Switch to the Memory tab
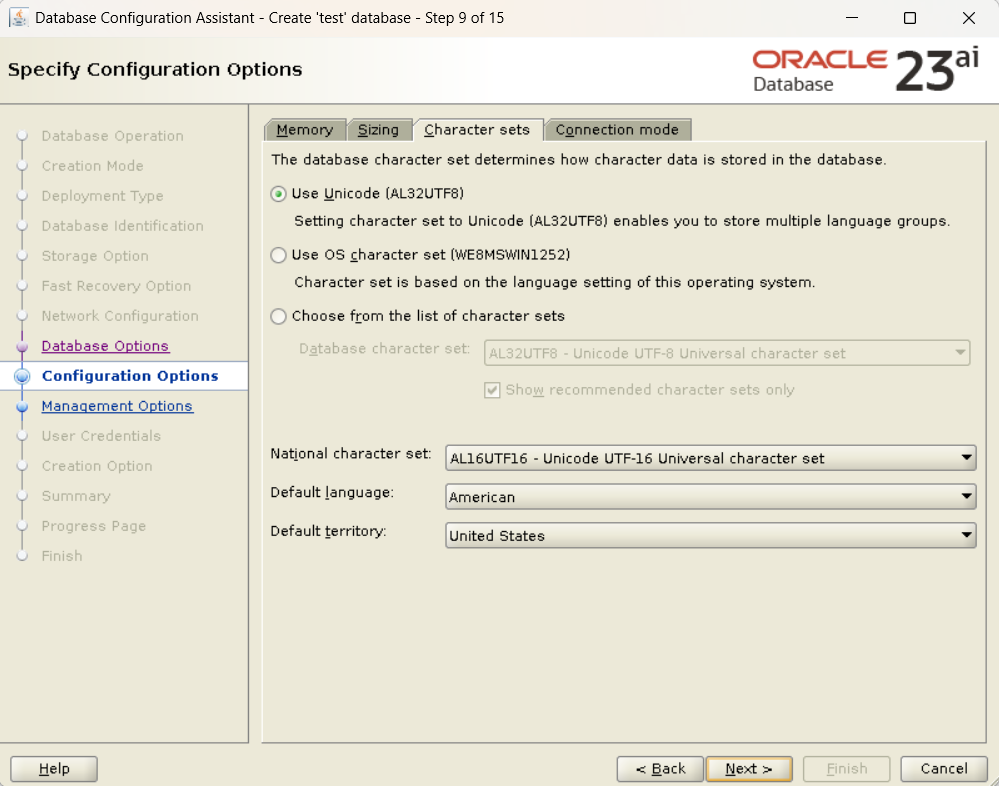The width and height of the screenshot is (999, 786). pyautogui.click(x=305, y=130)
